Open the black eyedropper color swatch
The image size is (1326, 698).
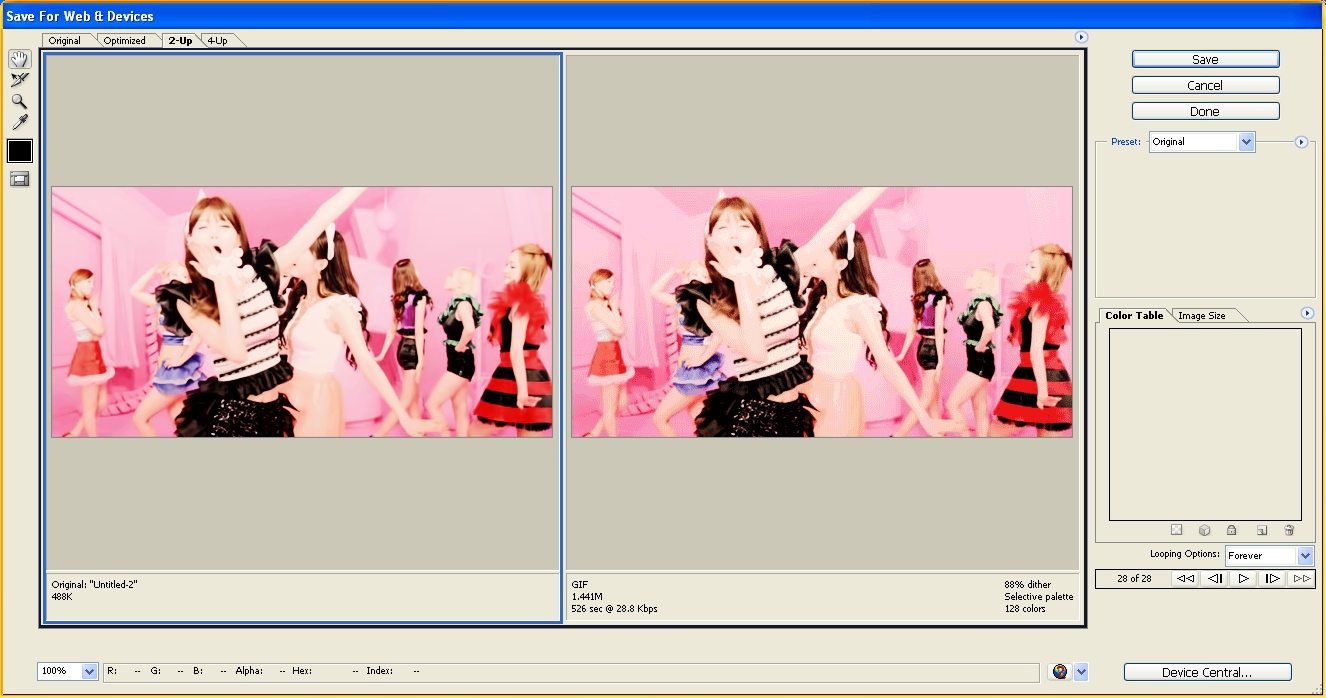click(x=20, y=151)
